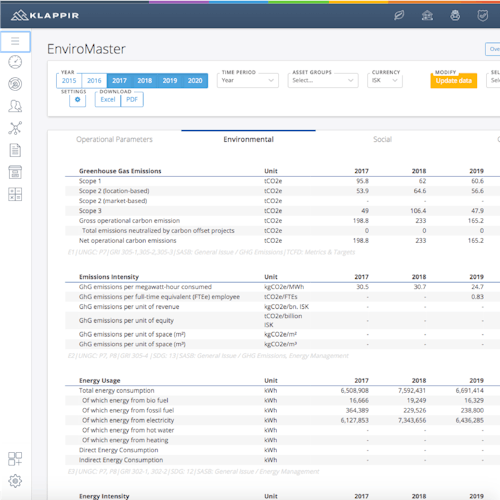The height and width of the screenshot is (500, 500).
Task: Click the Scope 3 row label
Action: coord(90,211)
